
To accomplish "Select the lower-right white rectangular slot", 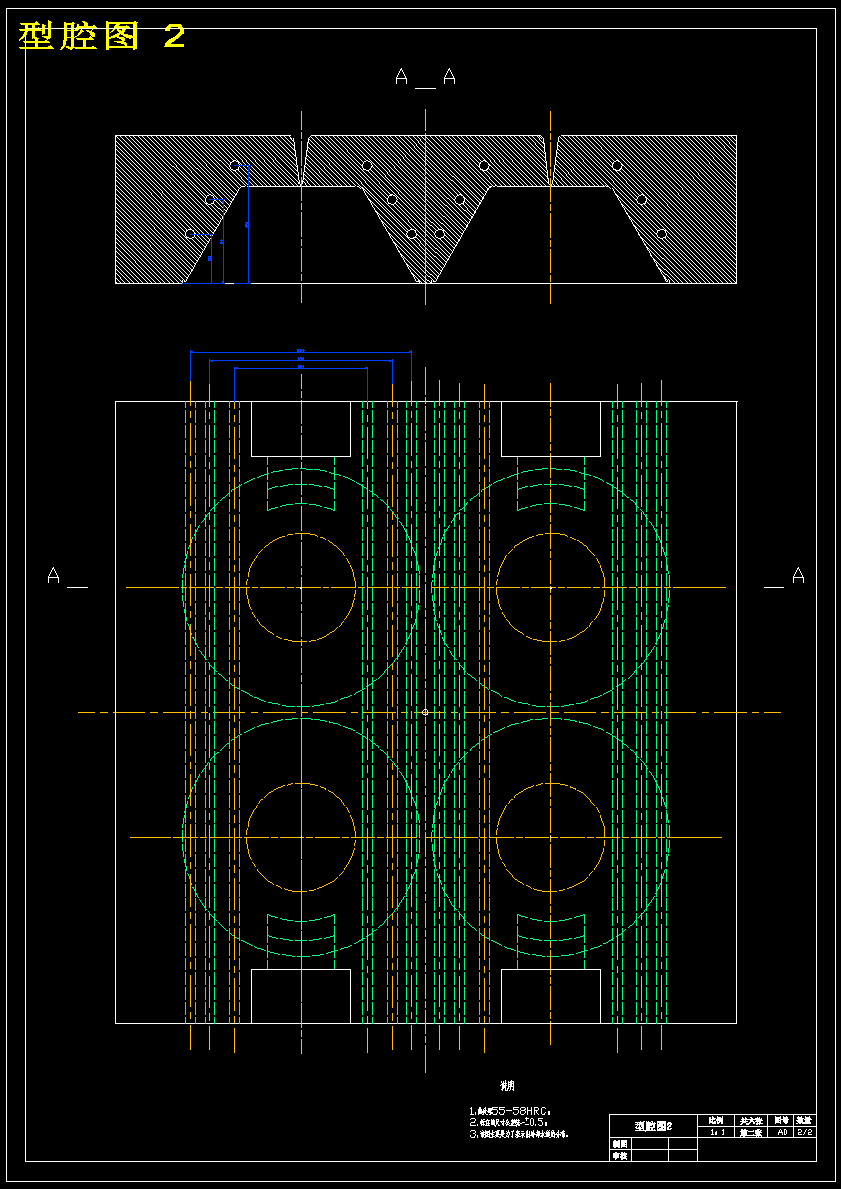I will [x=551, y=996].
